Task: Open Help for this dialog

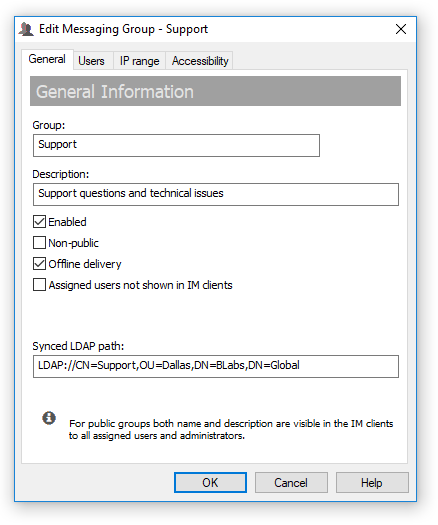Action: tap(372, 482)
